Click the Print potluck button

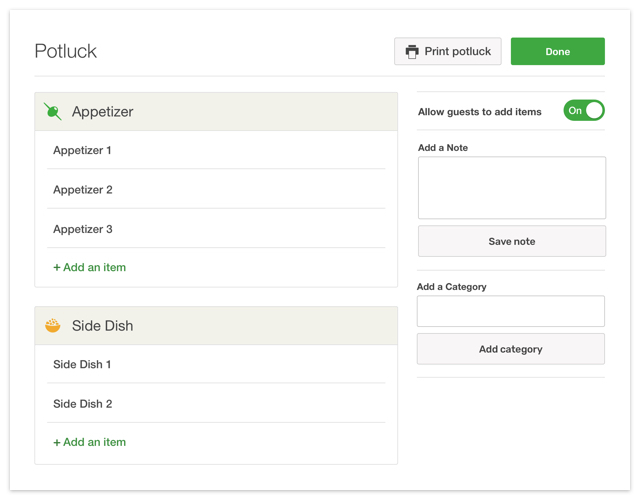[x=447, y=52]
